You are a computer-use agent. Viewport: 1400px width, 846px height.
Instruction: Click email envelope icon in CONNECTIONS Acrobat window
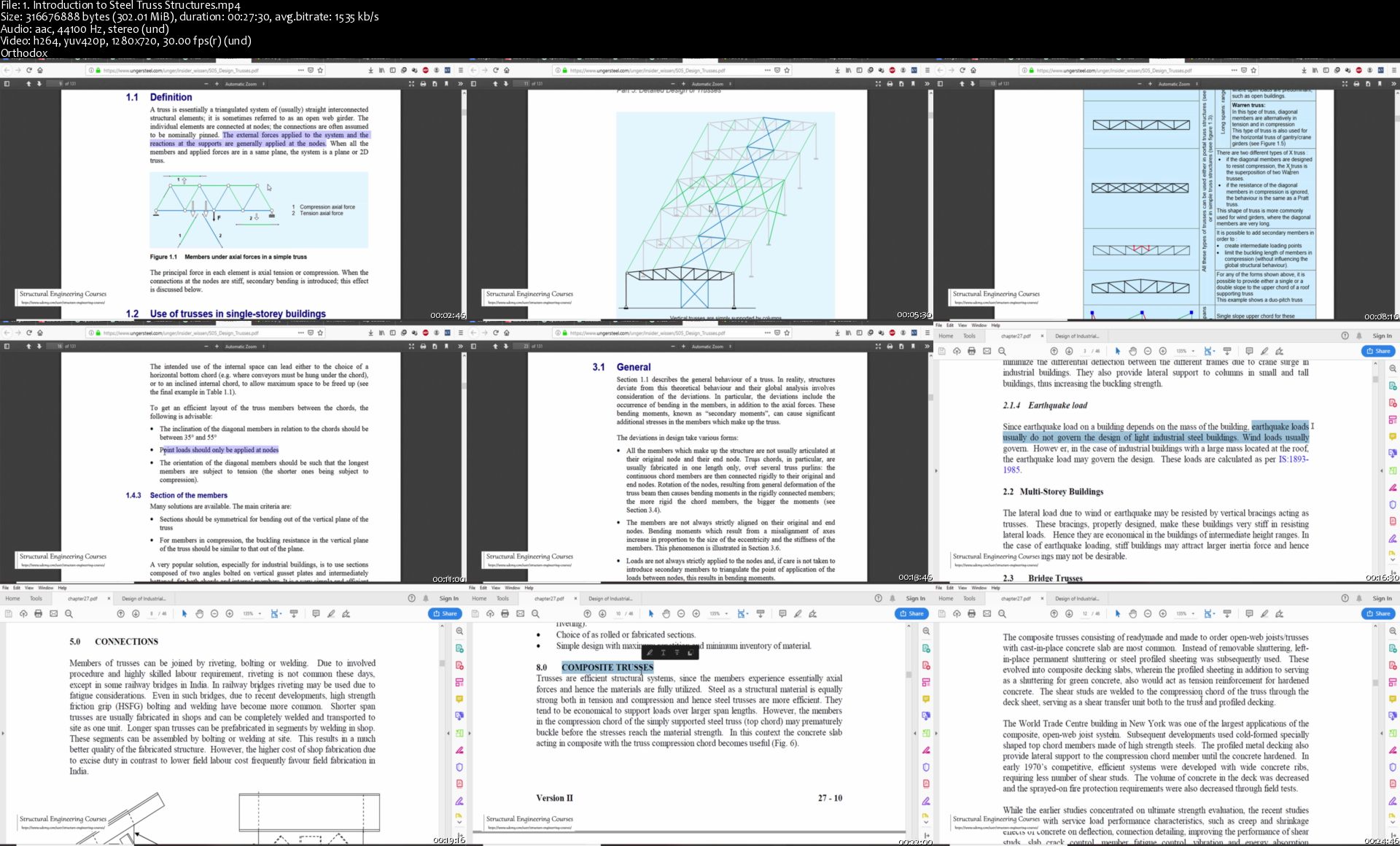pos(53,613)
